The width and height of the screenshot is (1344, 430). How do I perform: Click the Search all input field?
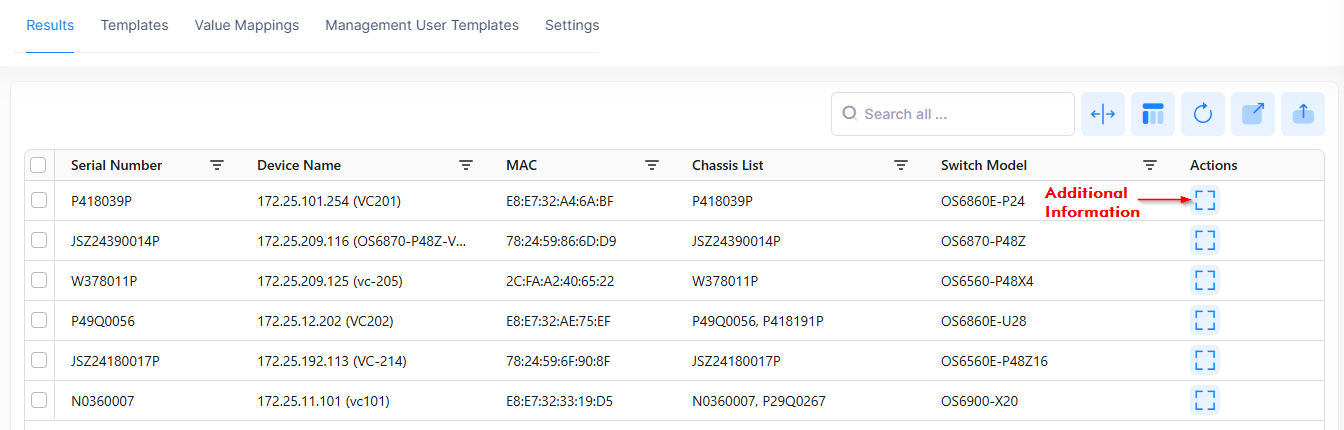coord(960,114)
